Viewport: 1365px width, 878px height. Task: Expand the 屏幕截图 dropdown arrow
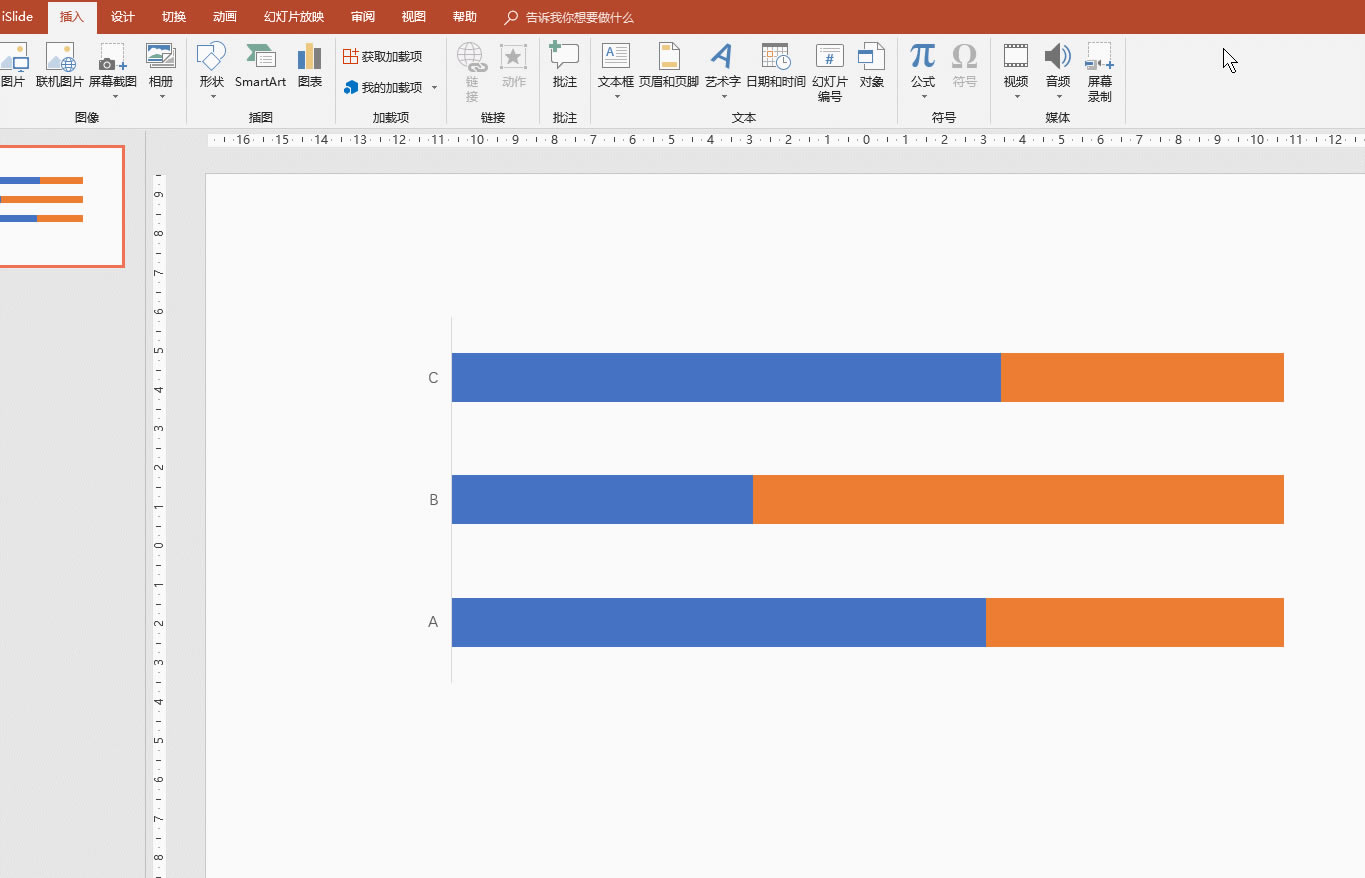click(x=115, y=97)
